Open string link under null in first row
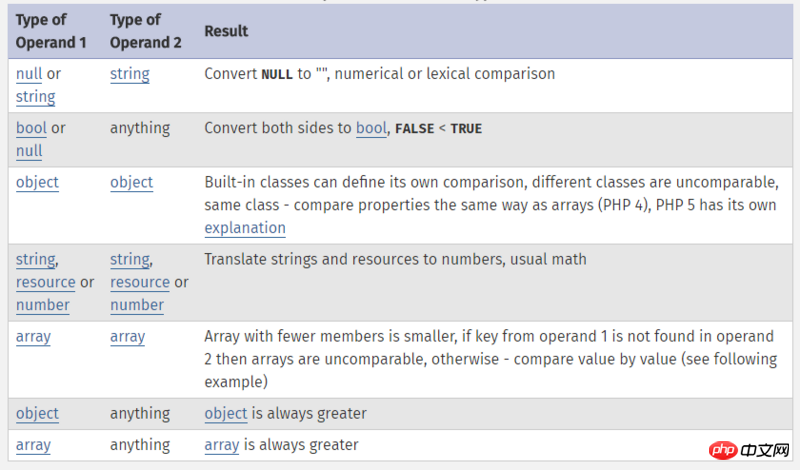 click(35, 96)
